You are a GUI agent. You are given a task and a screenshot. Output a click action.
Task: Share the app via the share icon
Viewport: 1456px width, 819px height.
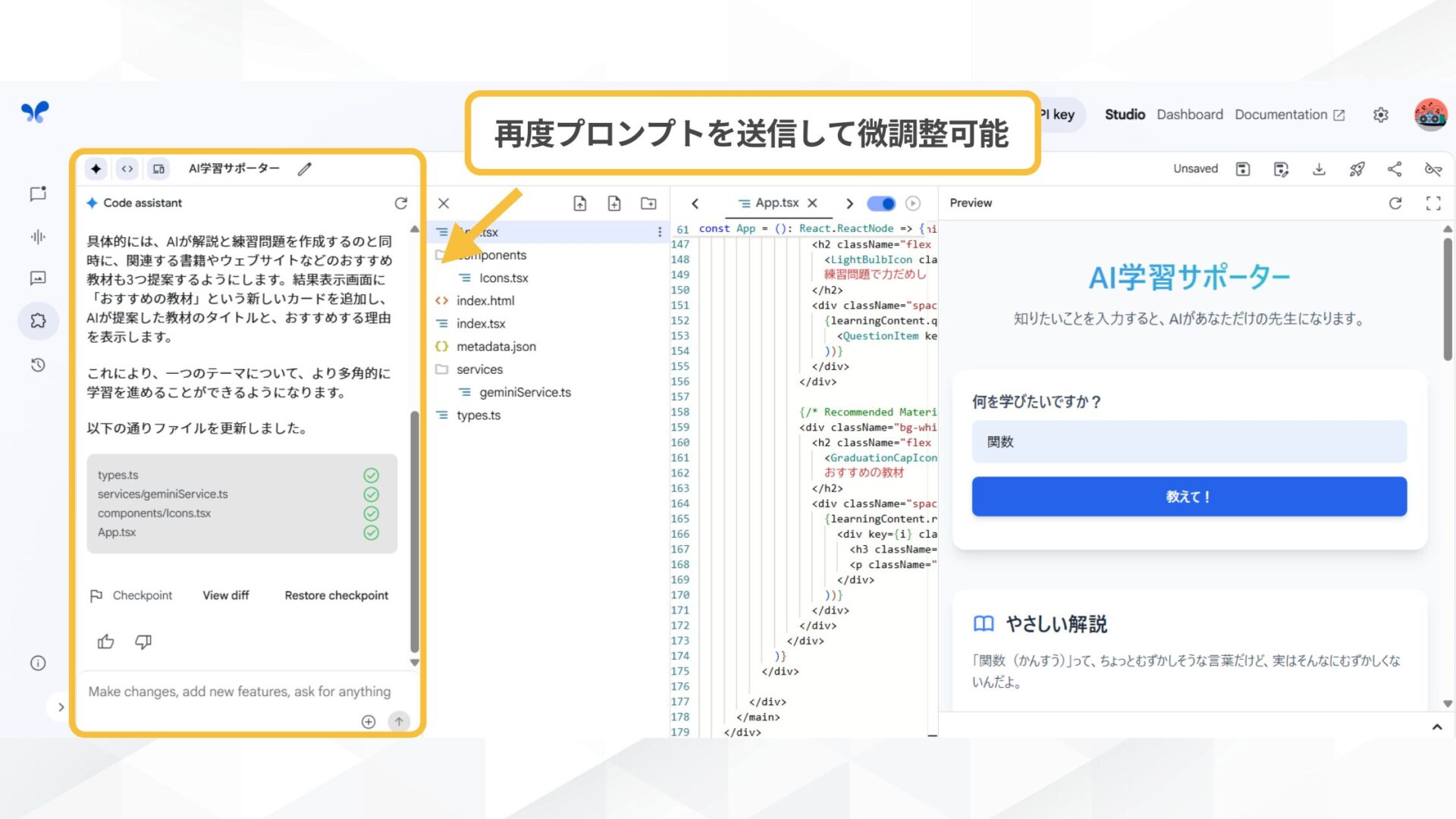1395,168
